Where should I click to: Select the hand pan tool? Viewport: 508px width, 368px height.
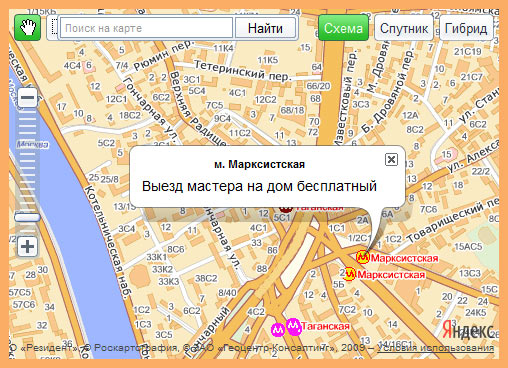27,28
